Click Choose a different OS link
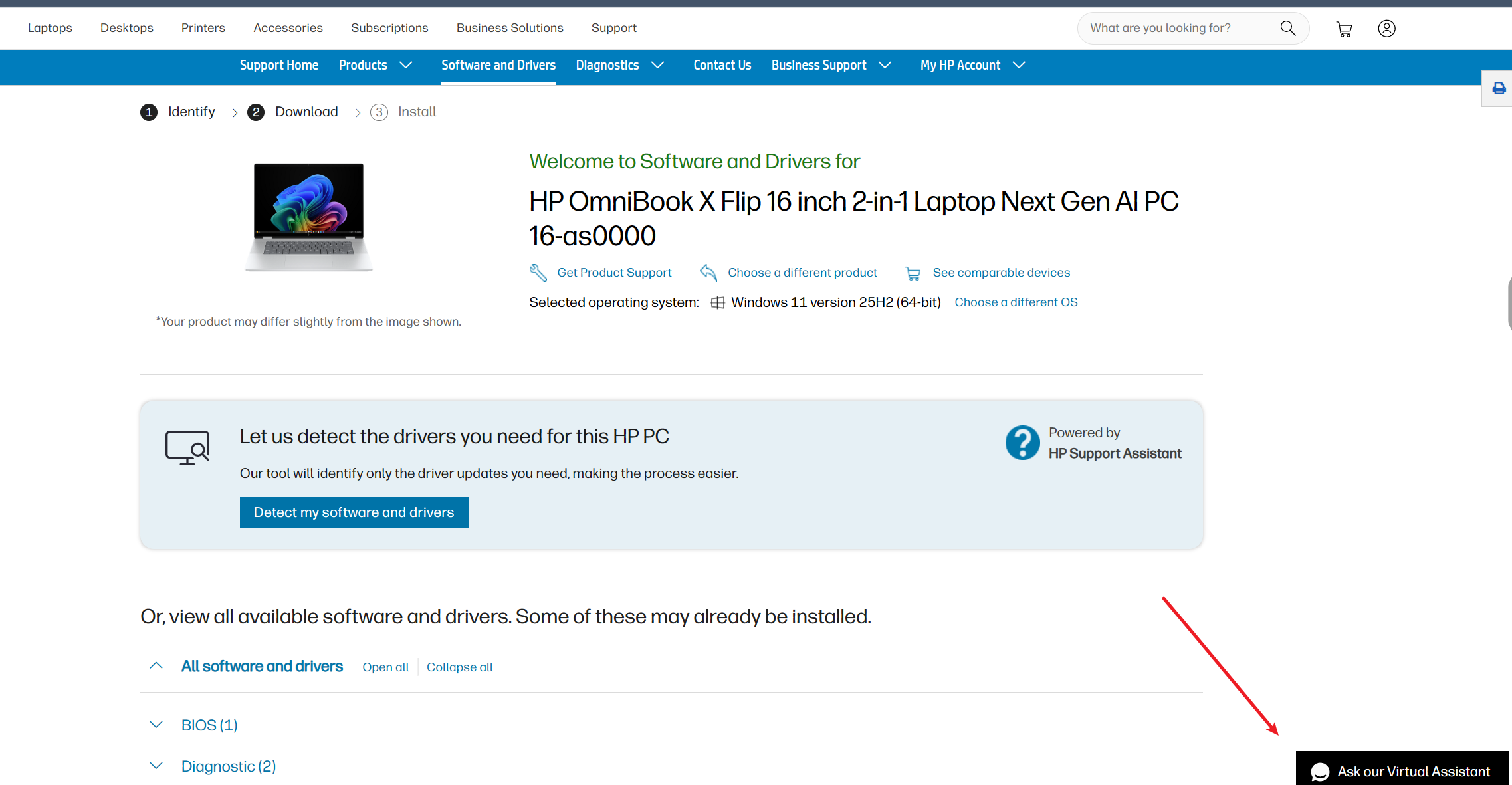The width and height of the screenshot is (1512, 785). [1016, 302]
